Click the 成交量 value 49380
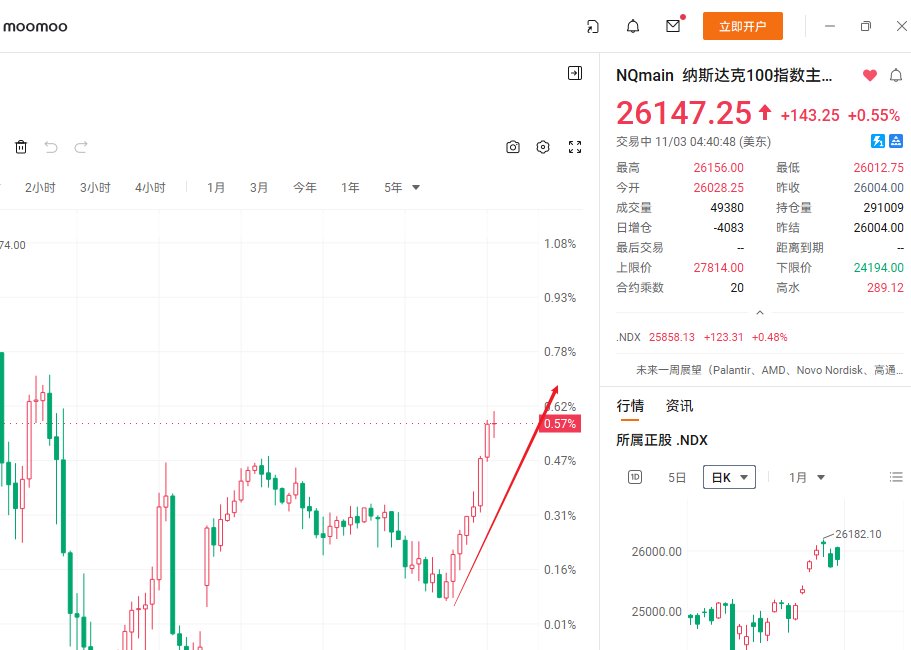Image resolution: width=911 pixels, height=650 pixels. click(x=727, y=207)
